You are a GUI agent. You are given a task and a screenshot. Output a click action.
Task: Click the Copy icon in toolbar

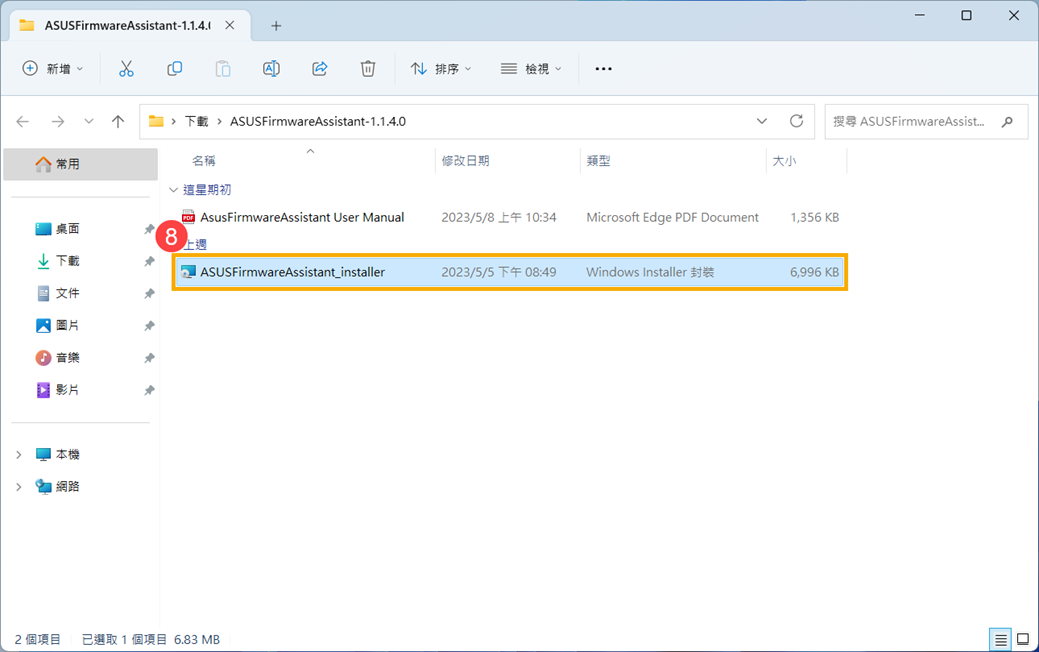pos(174,69)
